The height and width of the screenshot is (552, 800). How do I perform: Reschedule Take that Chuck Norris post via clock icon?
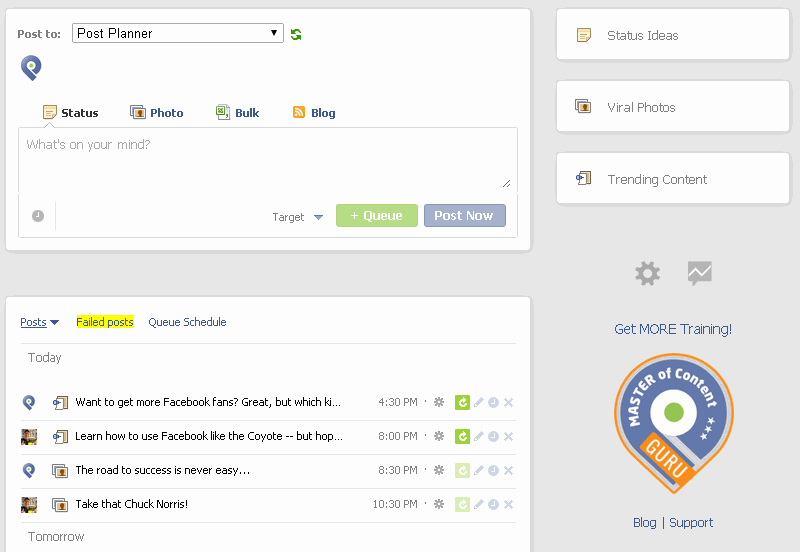493,504
